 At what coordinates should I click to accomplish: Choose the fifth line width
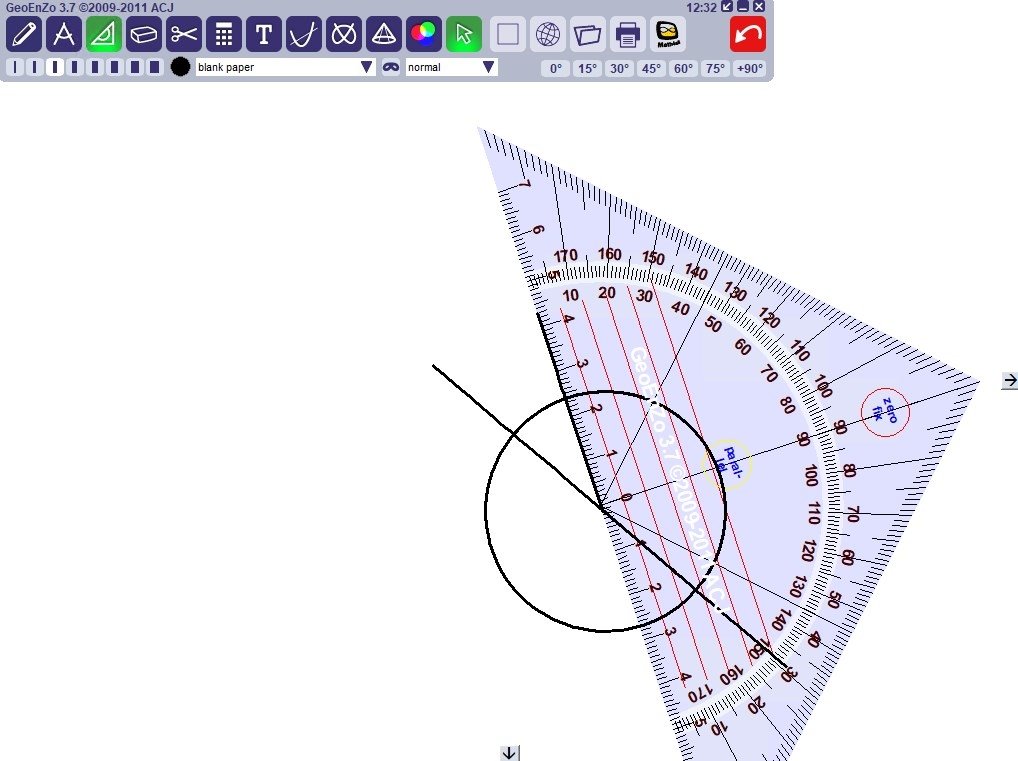pos(95,67)
